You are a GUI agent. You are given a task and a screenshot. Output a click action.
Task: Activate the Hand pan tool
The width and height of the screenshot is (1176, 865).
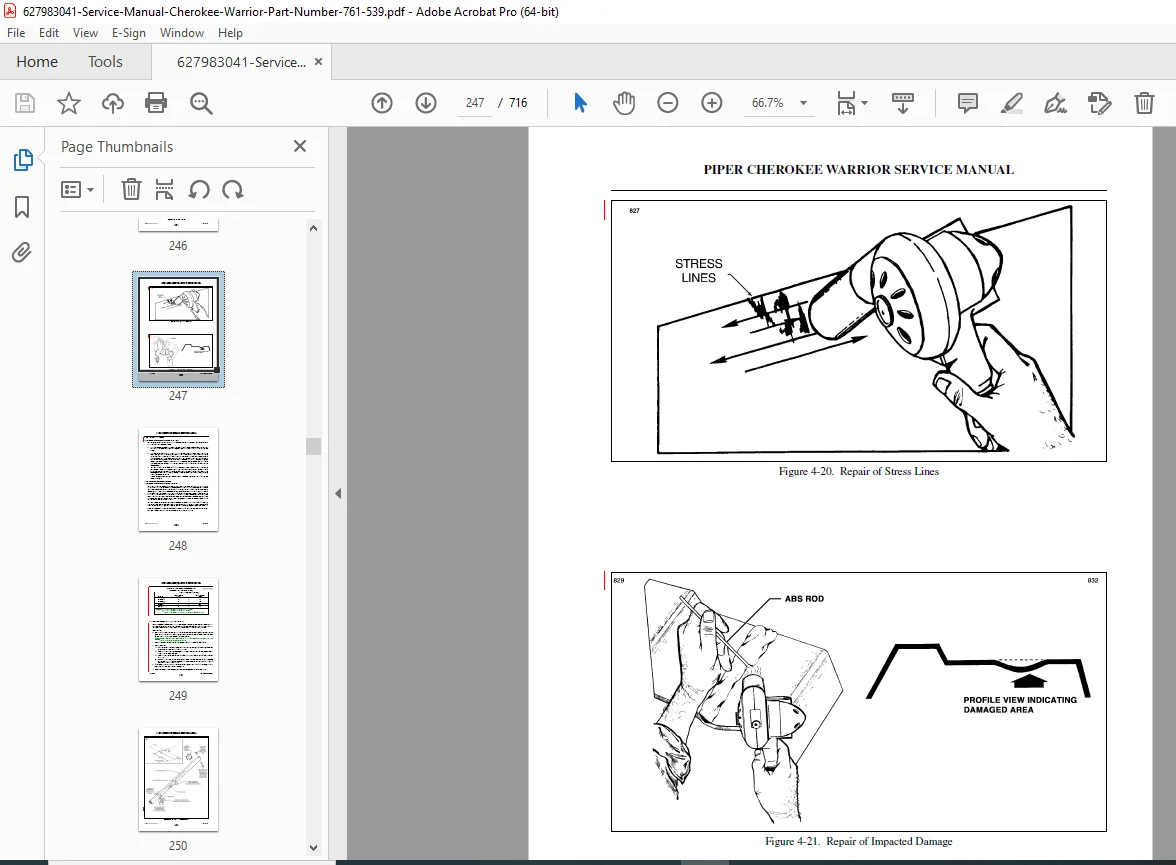point(623,103)
